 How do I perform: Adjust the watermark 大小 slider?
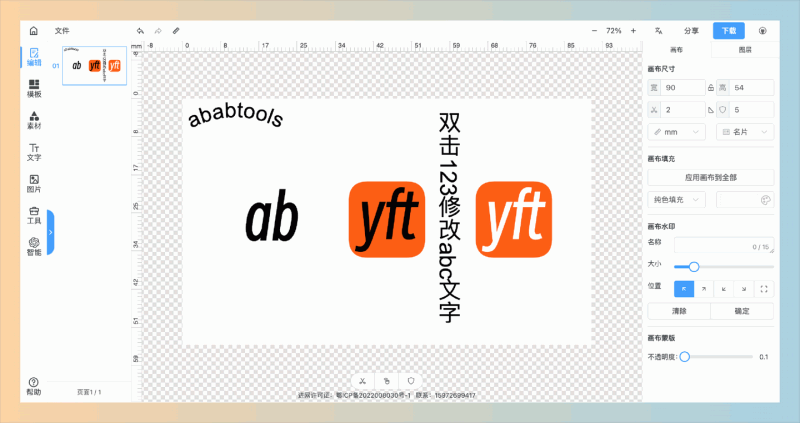tap(723, 266)
